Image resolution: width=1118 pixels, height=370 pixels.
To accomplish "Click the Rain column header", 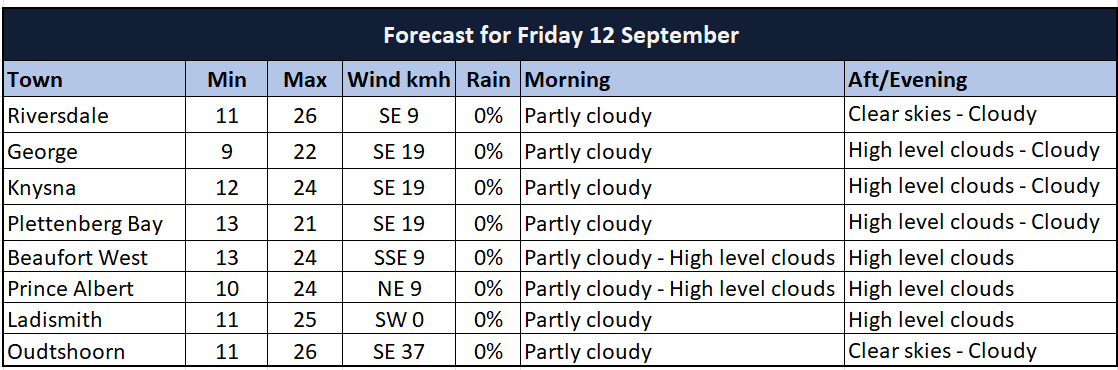I will tap(488, 79).
